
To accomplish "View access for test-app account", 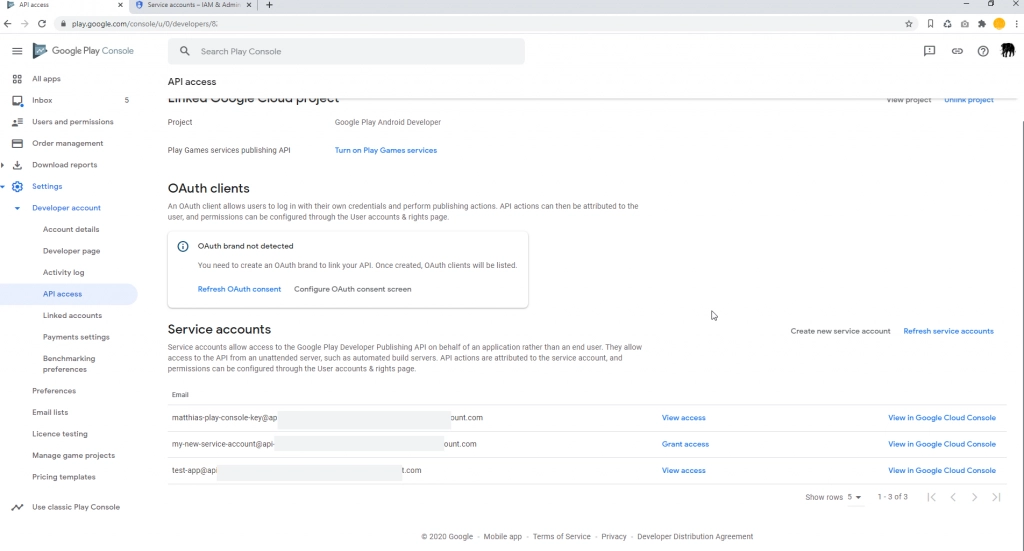I will pyautogui.click(x=684, y=471).
